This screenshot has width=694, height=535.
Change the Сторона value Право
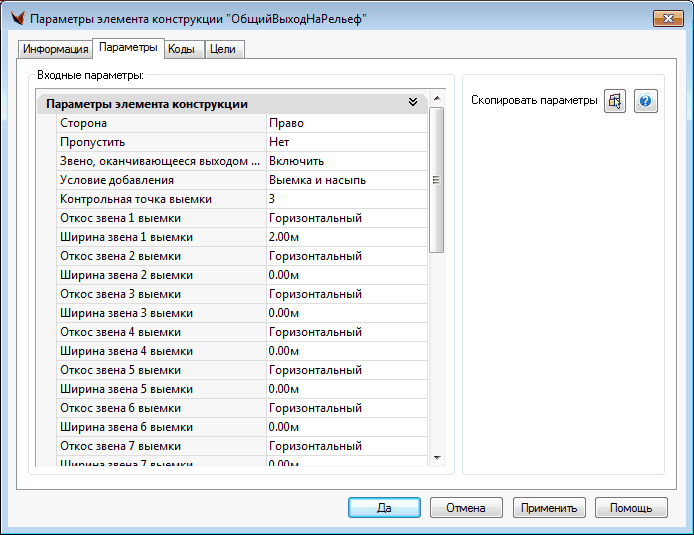(x=345, y=123)
